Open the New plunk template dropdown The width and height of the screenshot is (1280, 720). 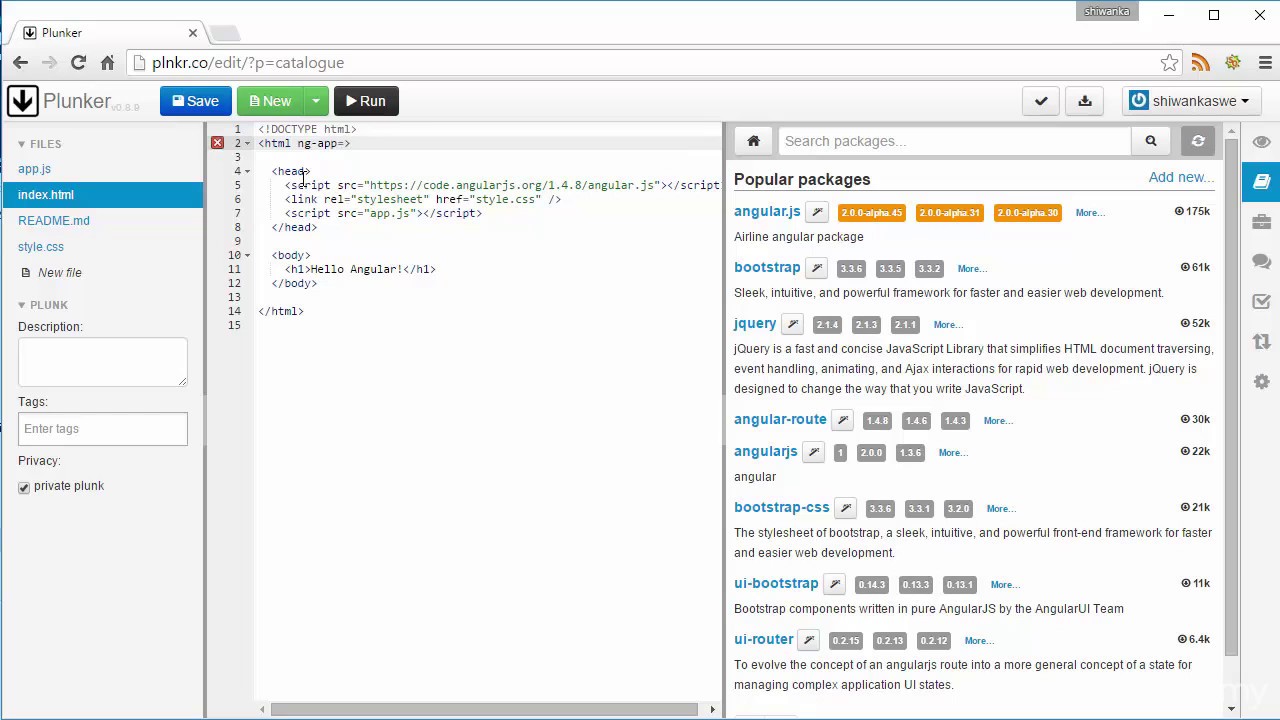pyautogui.click(x=316, y=101)
